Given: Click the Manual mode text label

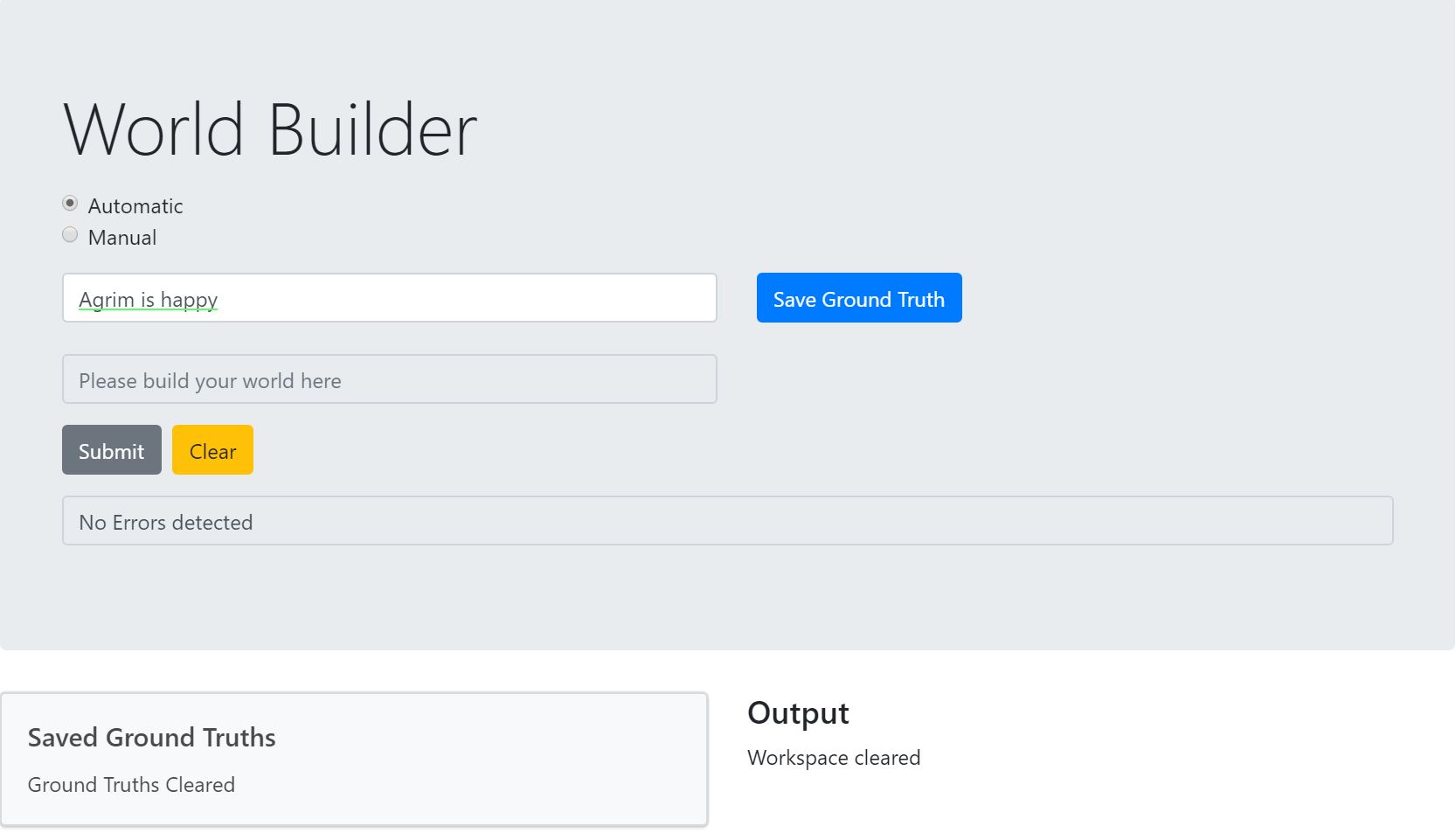Looking at the screenshot, I should click(x=122, y=238).
